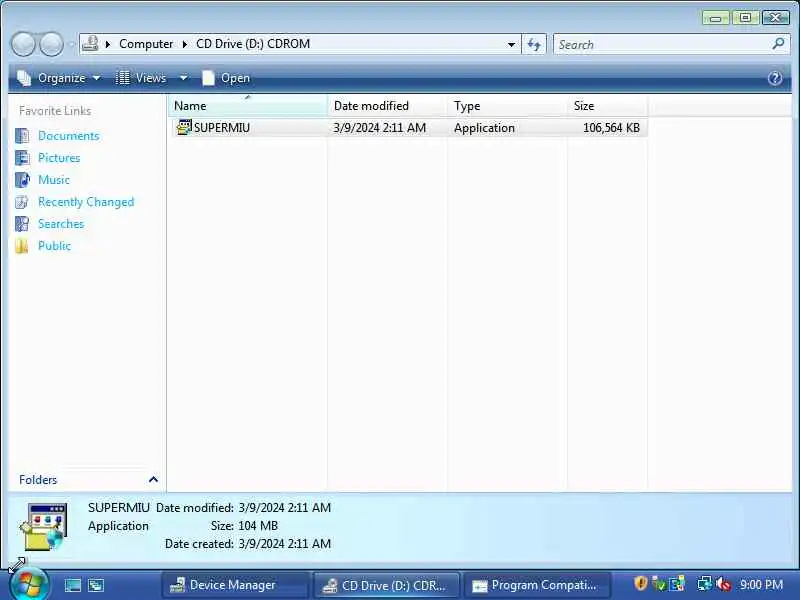
Task: Click the Recently Changed icon
Action: [x=22, y=202]
